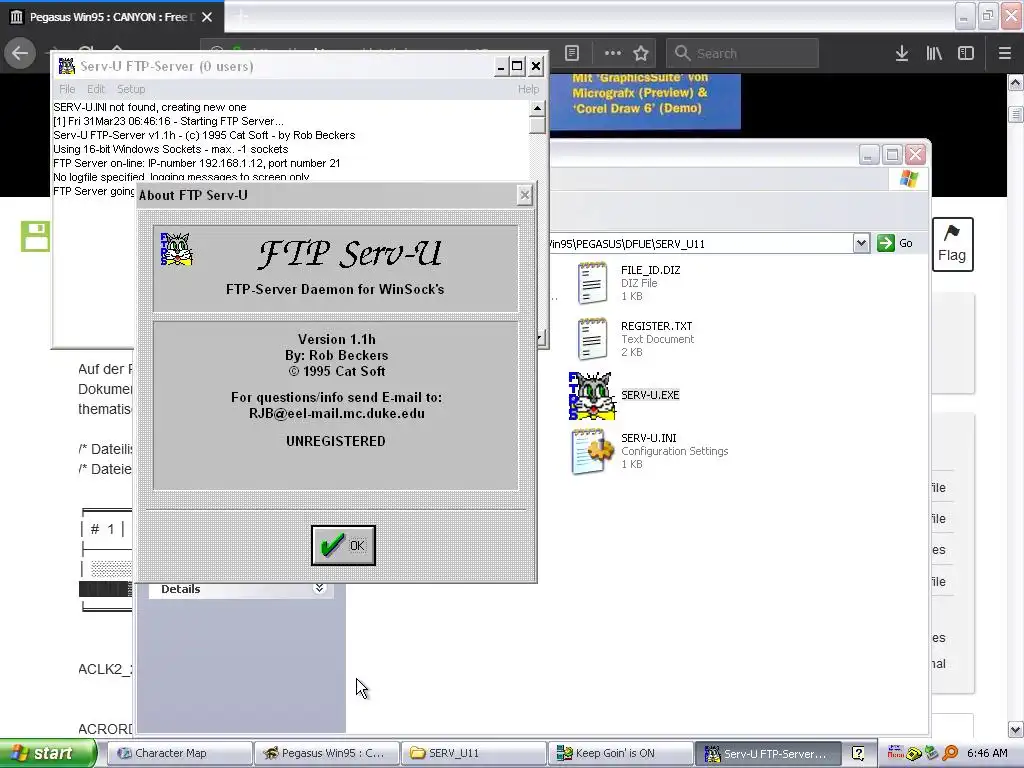Open the Windows Start menu
Image resolution: width=1024 pixels, height=768 pixels.
pyautogui.click(x=48, y=753)
